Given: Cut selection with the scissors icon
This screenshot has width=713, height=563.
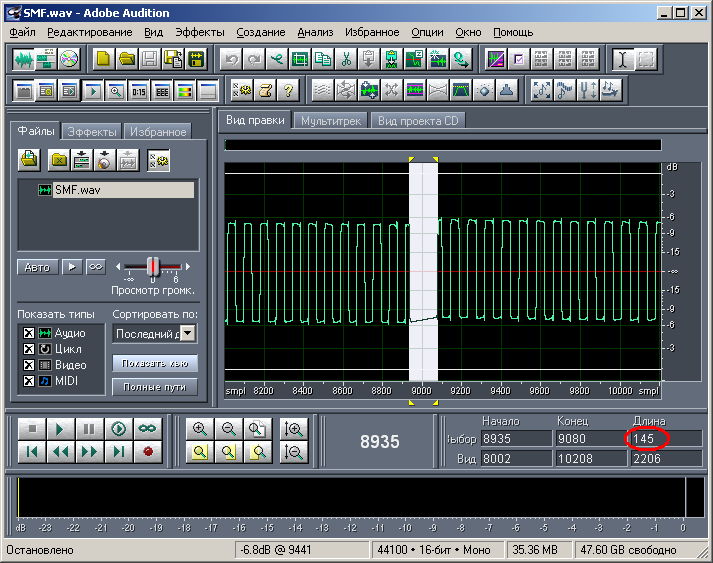Looking at the screenshot, I should coord(346,59).
